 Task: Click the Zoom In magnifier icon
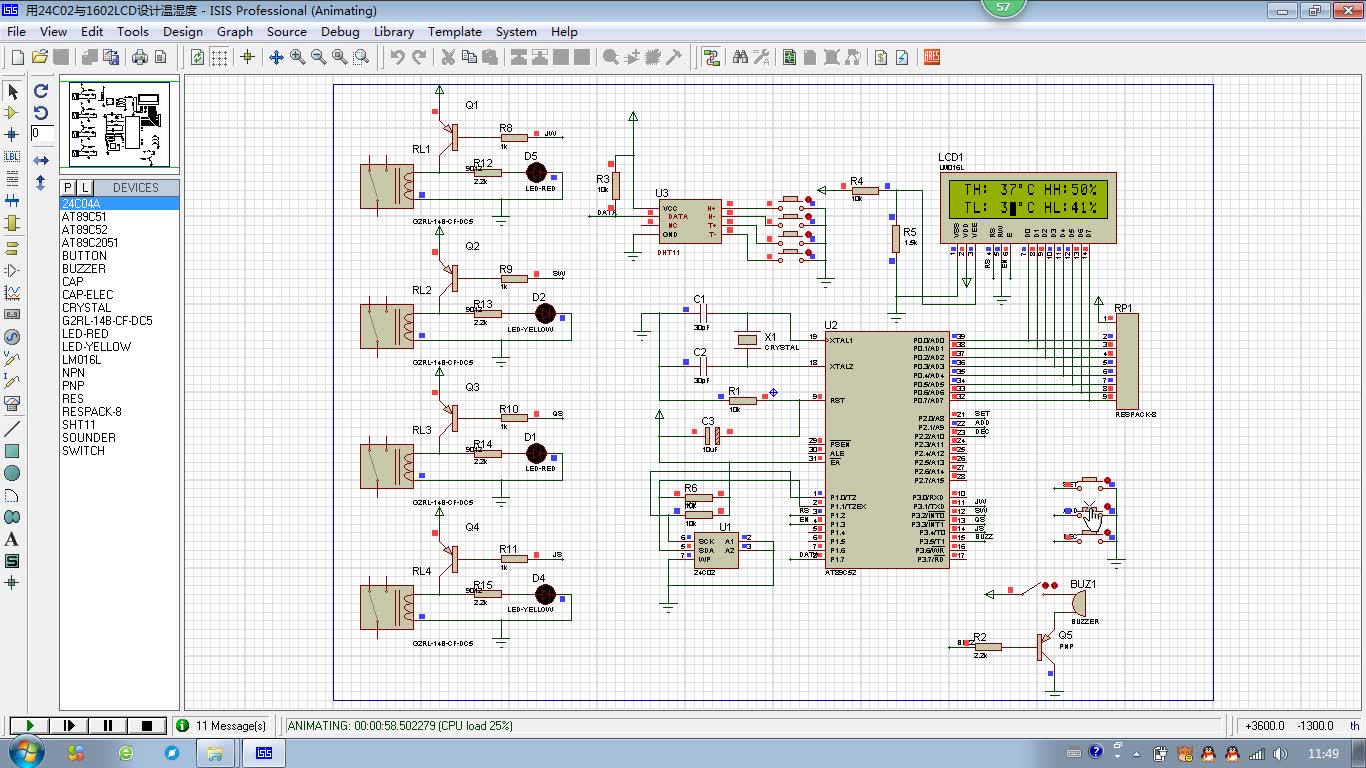point(298,58)
